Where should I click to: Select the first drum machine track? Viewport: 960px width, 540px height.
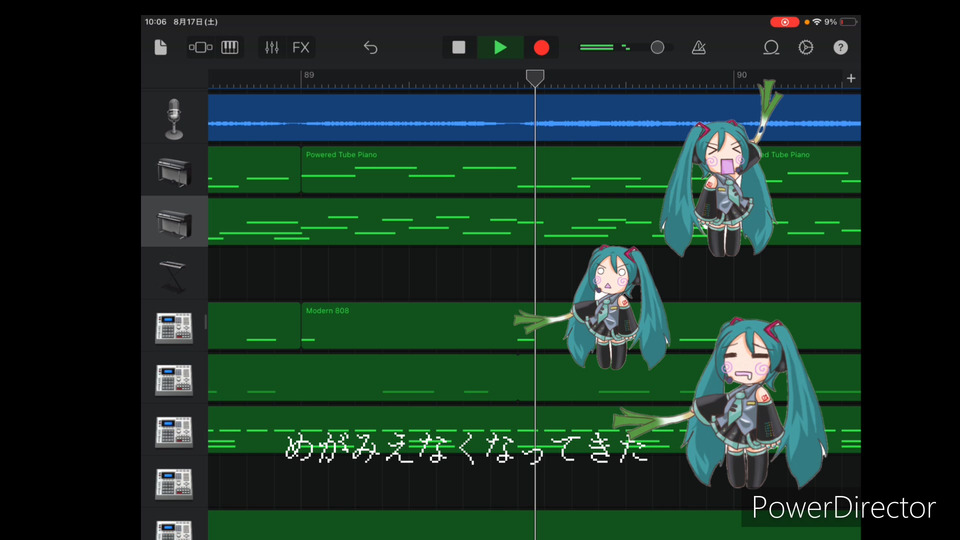174,327
